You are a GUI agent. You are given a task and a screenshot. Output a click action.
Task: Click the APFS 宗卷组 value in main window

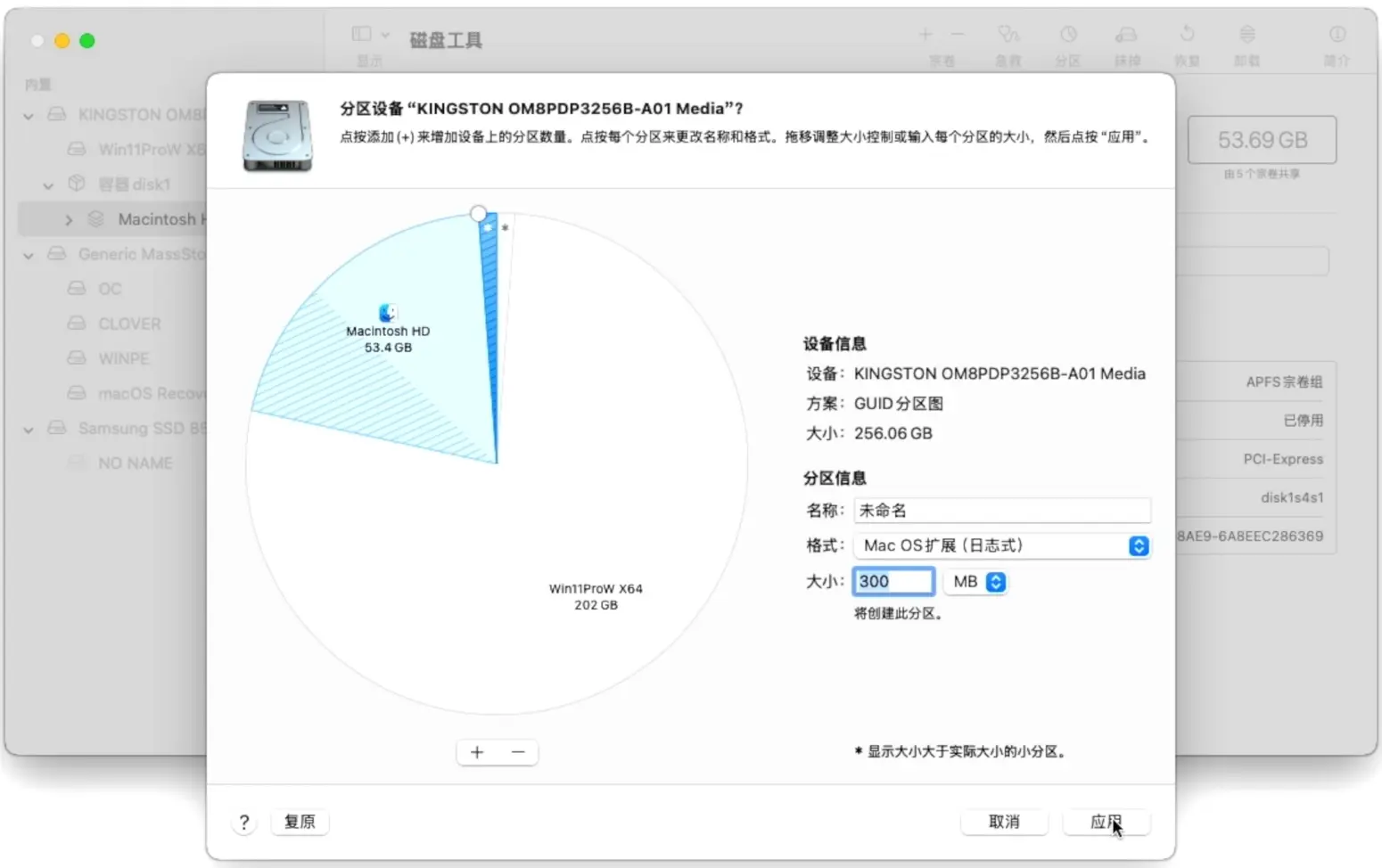click(x=1284, y=381)
